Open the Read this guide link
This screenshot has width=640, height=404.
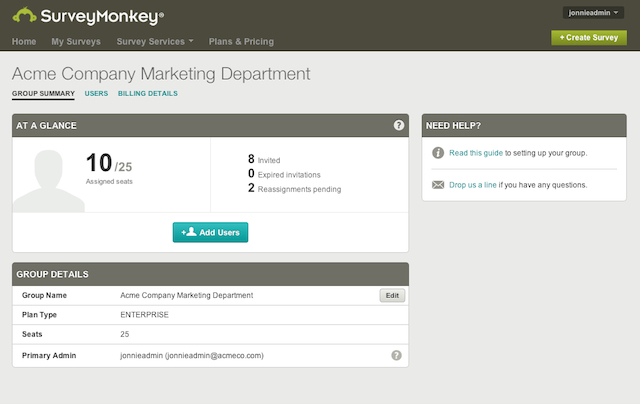pos(477,153)
